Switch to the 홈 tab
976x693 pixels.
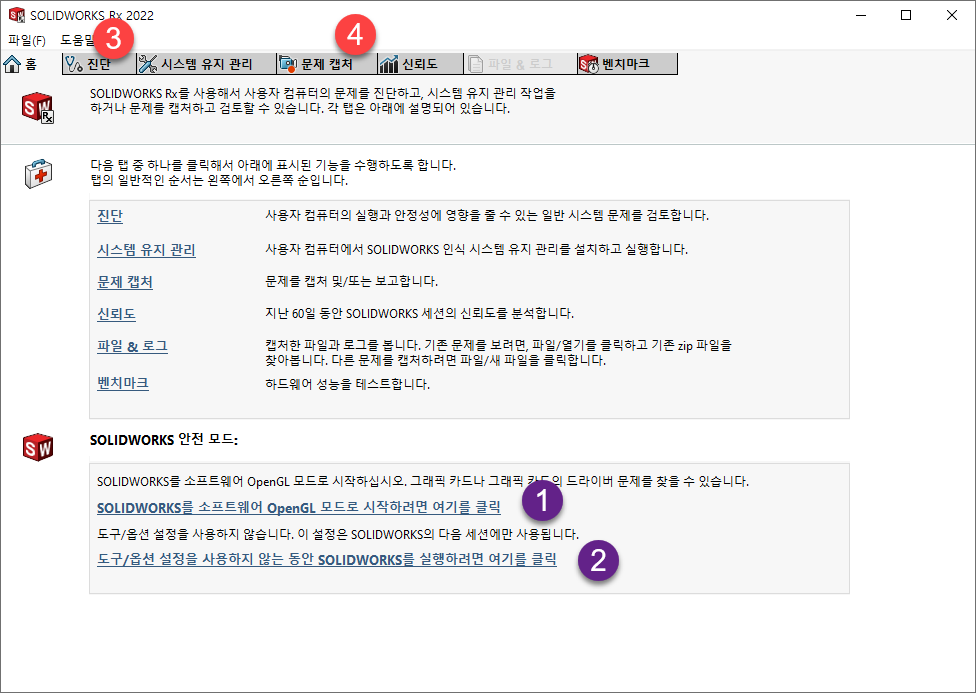pyautogui.click(x=21, y=64)
